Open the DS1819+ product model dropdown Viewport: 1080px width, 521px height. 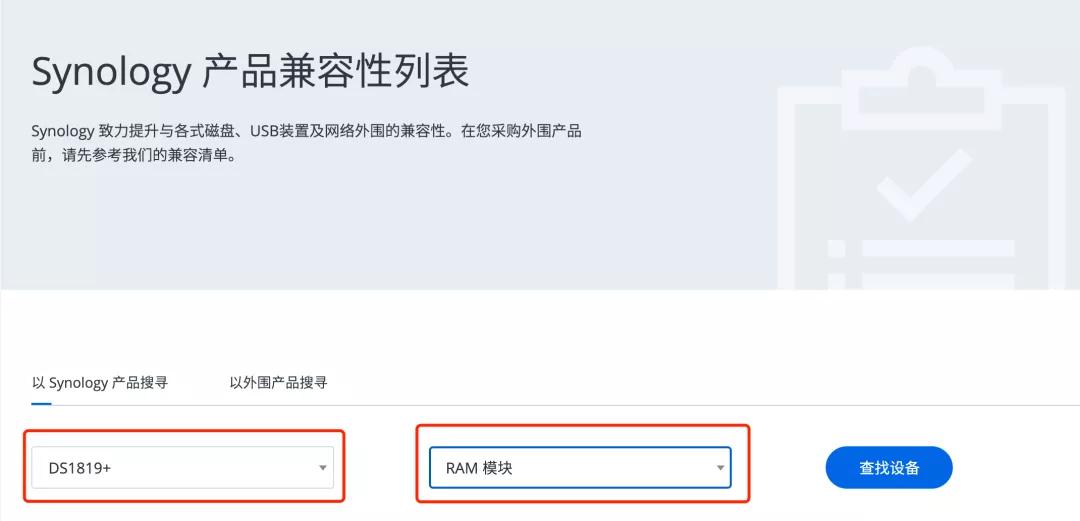click(185, 468)
